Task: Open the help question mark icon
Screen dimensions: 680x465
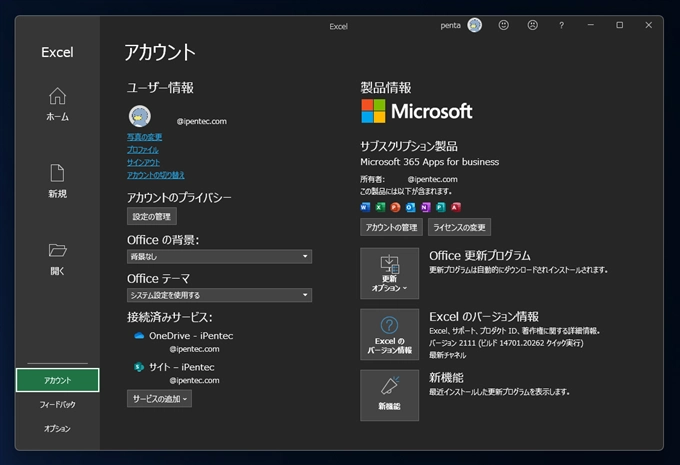Action: click(x=562, y=25)
